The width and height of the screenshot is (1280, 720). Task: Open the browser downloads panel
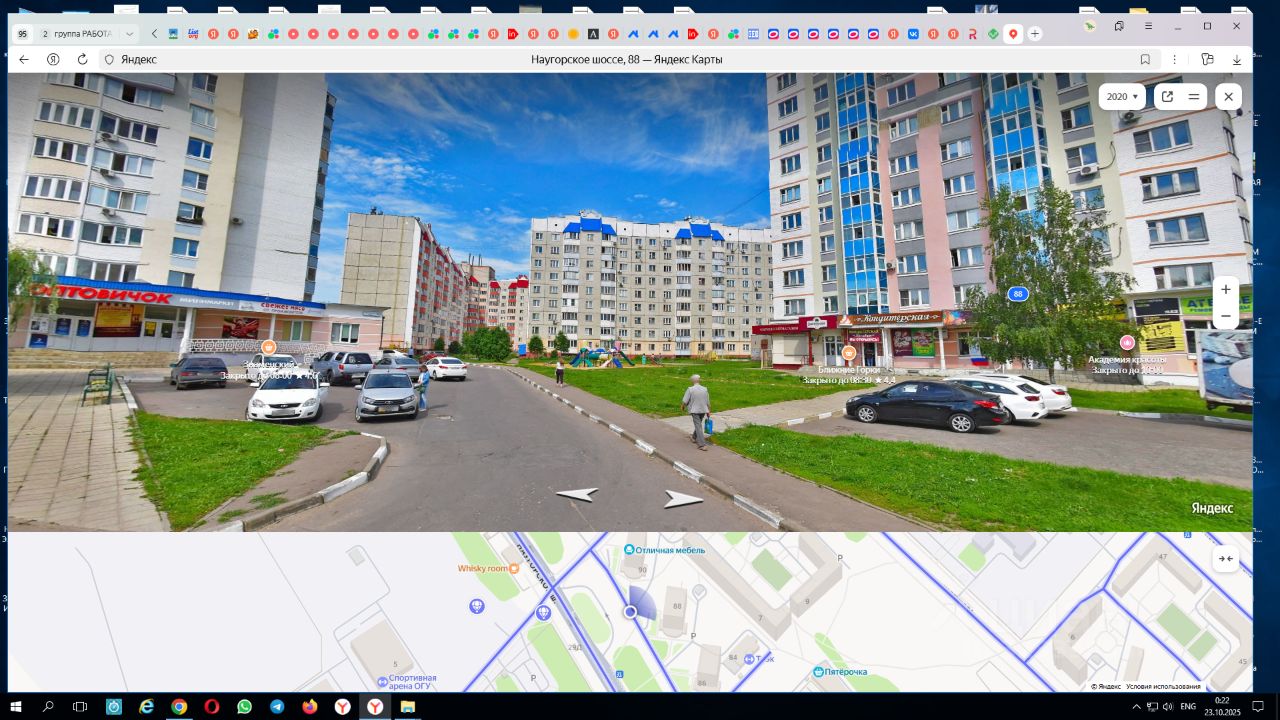pos(1237,60)
